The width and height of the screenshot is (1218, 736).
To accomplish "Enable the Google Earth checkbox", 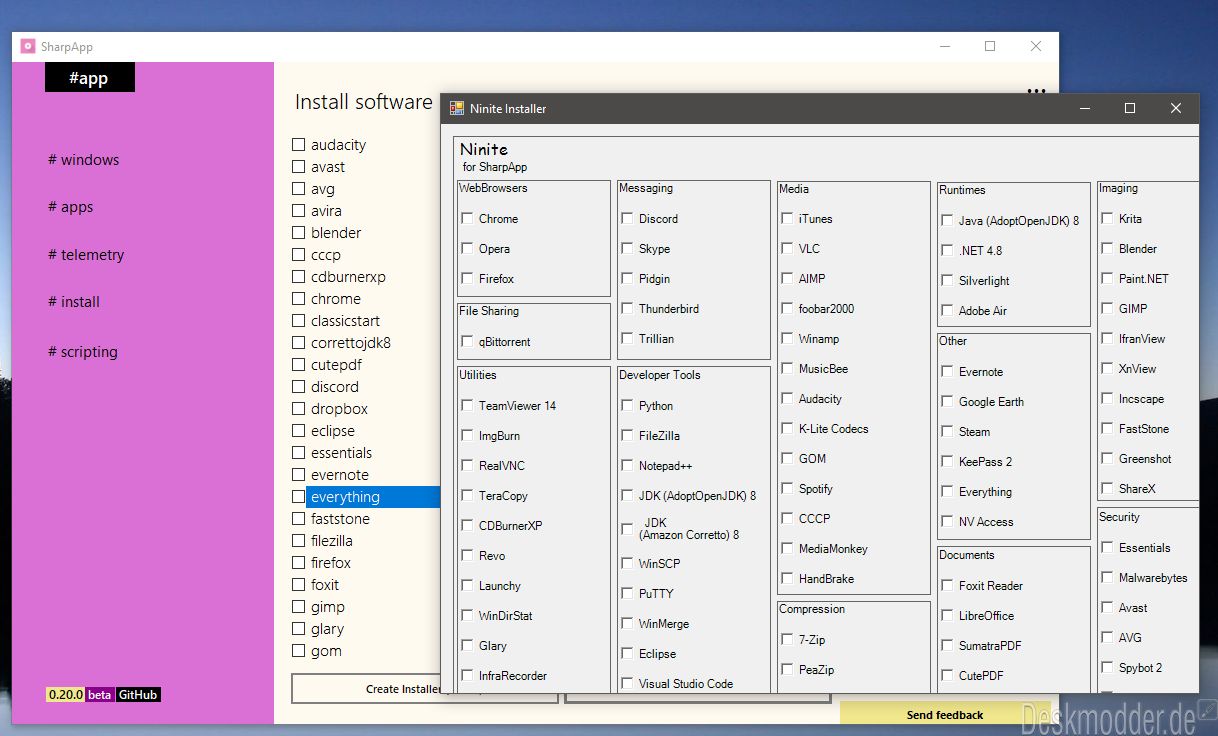I will point(947,402).
